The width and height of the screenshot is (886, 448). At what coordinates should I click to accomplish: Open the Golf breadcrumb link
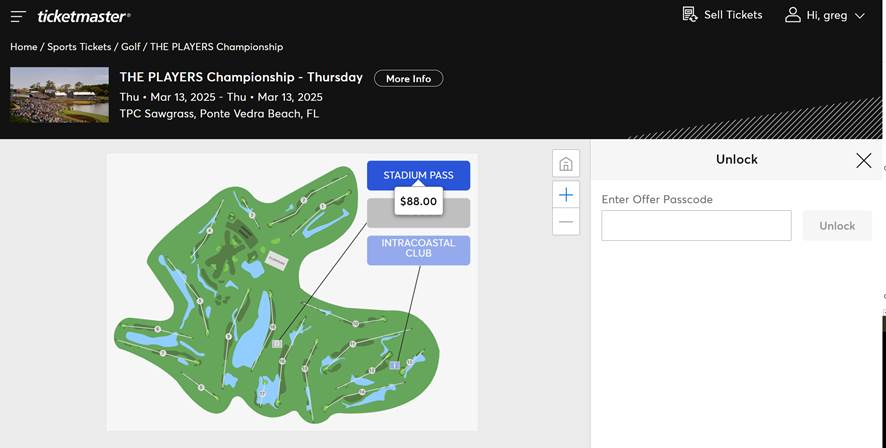pyautogui.click(x=131, y=47)
